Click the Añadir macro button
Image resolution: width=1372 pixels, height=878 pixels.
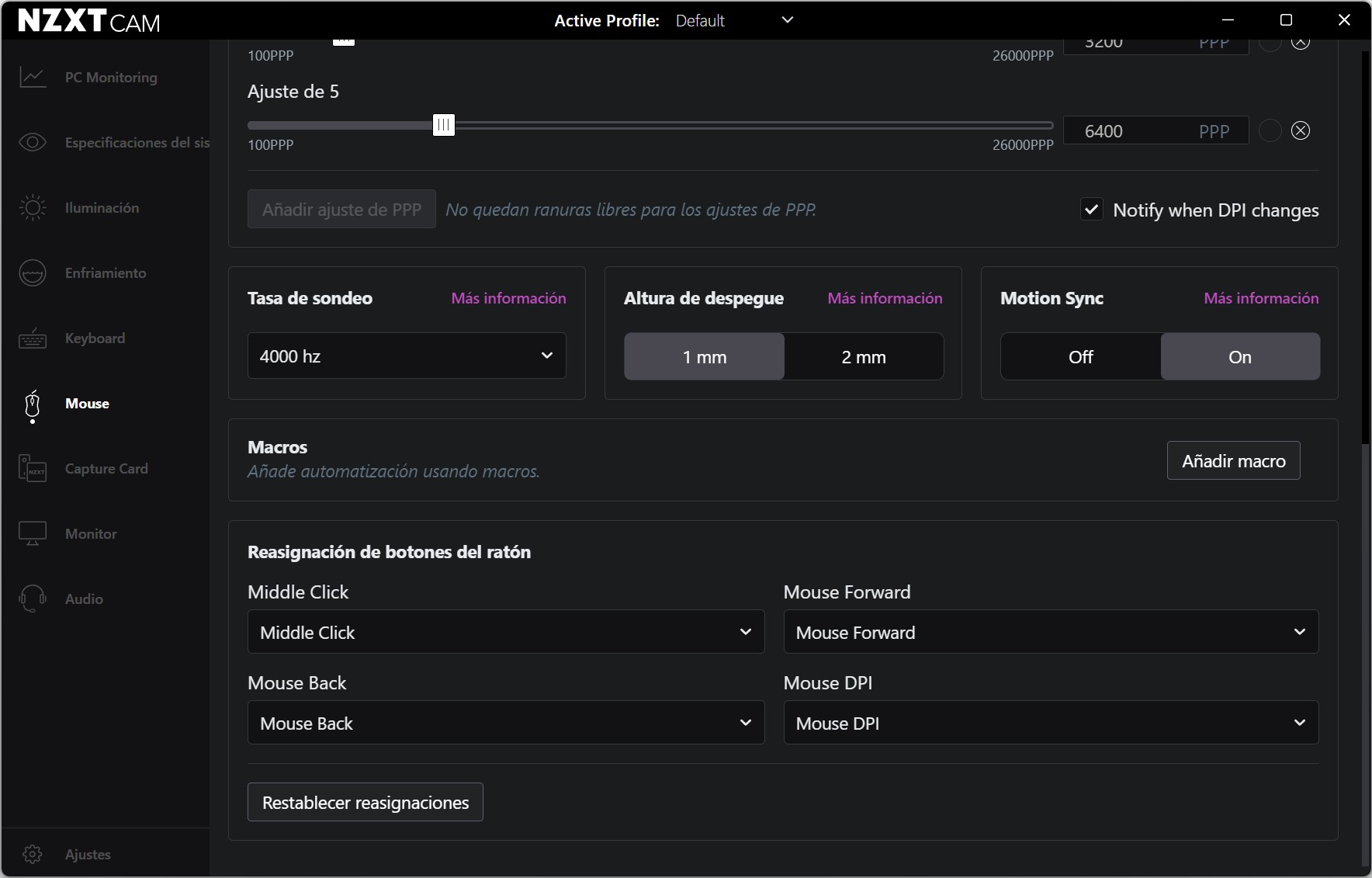[x=1233, y=461]
